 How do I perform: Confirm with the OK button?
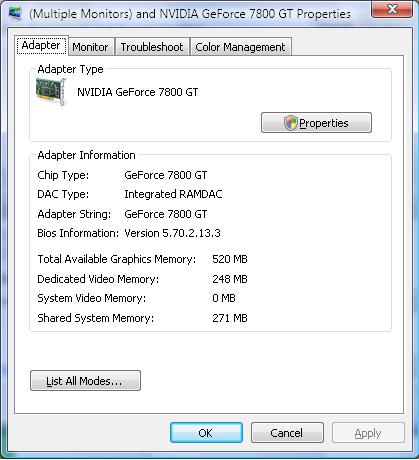[206, 433]
